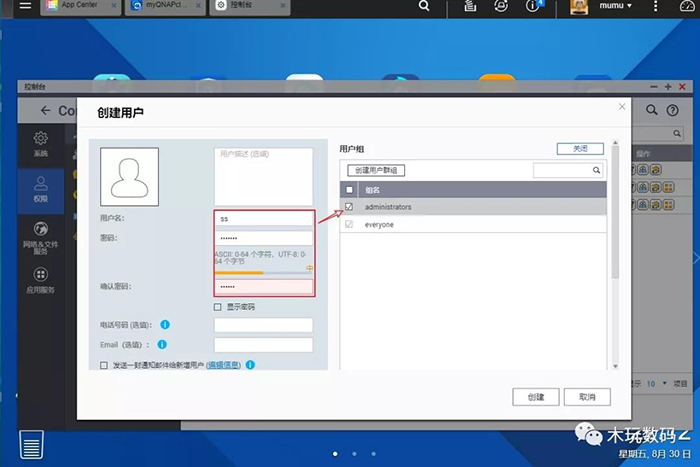This screenshot has height=467, width=700.
Task: Click the mumu user avatar
Action: click(x=579, y=6)
